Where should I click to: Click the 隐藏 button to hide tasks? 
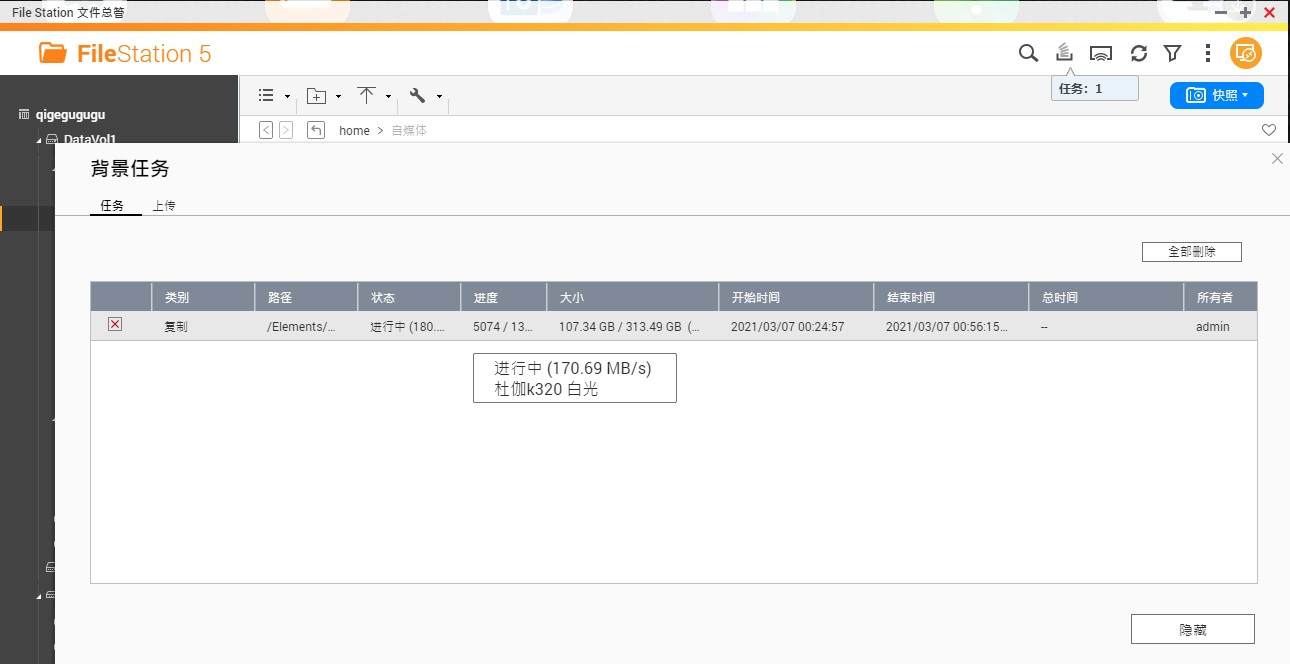click(x=1192, y=628)
